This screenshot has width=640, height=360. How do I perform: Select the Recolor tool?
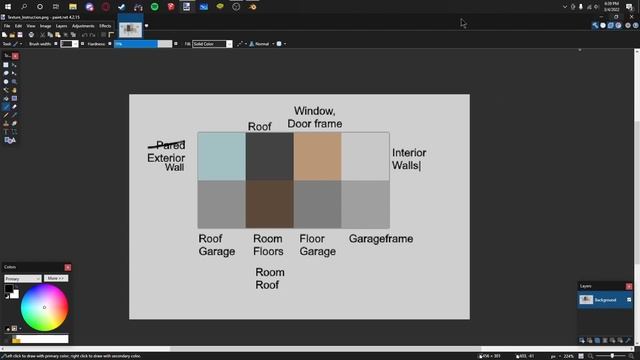coord(14,123)
